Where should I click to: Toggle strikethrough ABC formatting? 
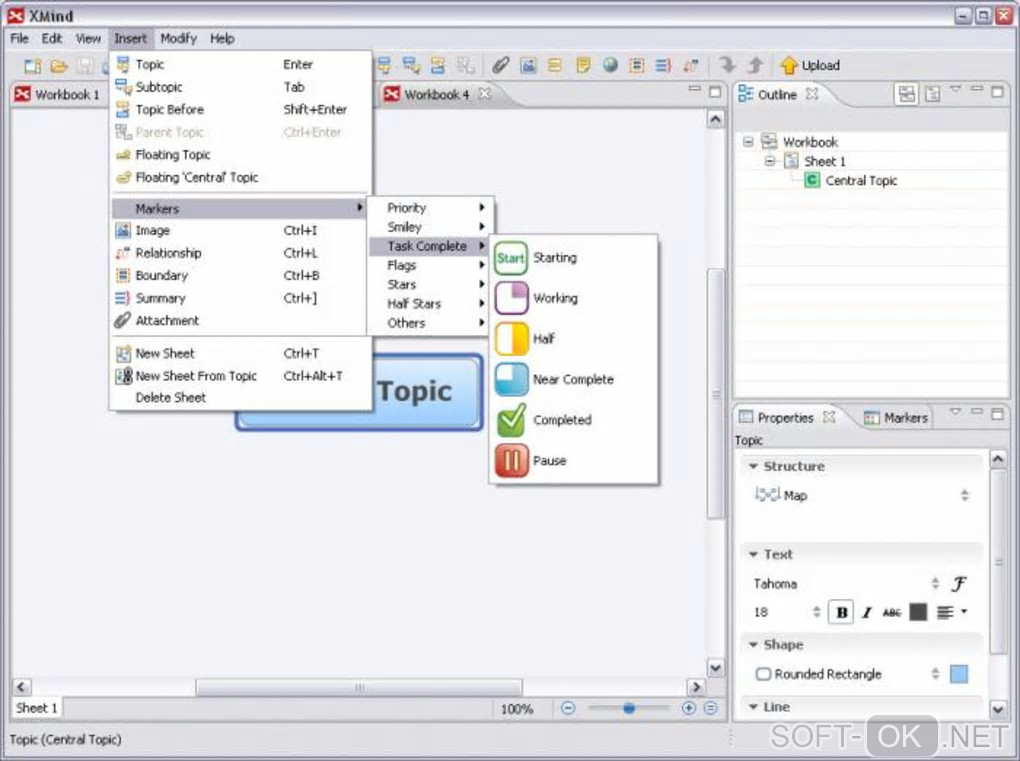[x=892, y=613]
